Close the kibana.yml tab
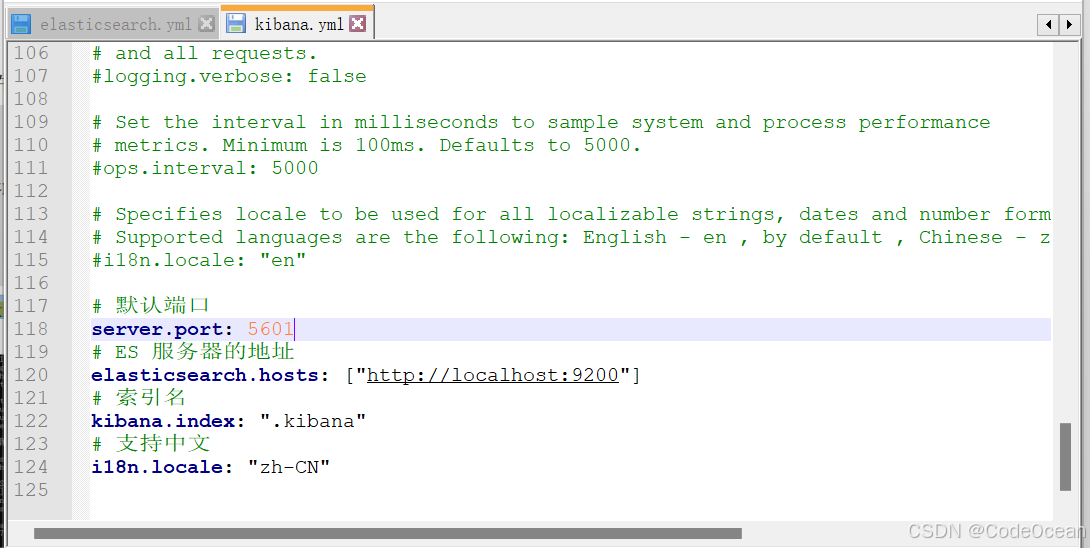This screenshot has width=1090, height=548. (x=357, y=24)
